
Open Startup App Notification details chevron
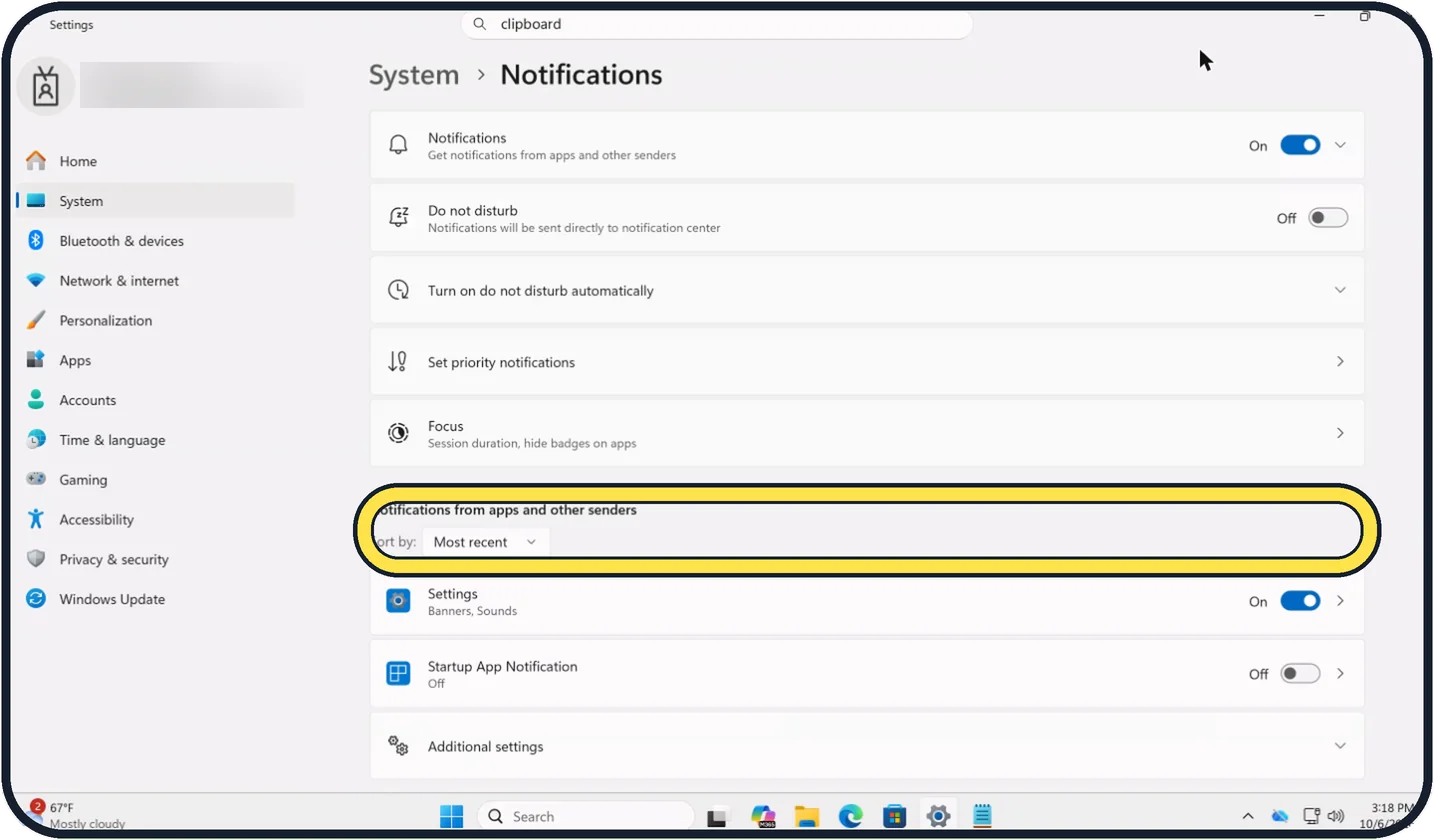pos(1341,674)
